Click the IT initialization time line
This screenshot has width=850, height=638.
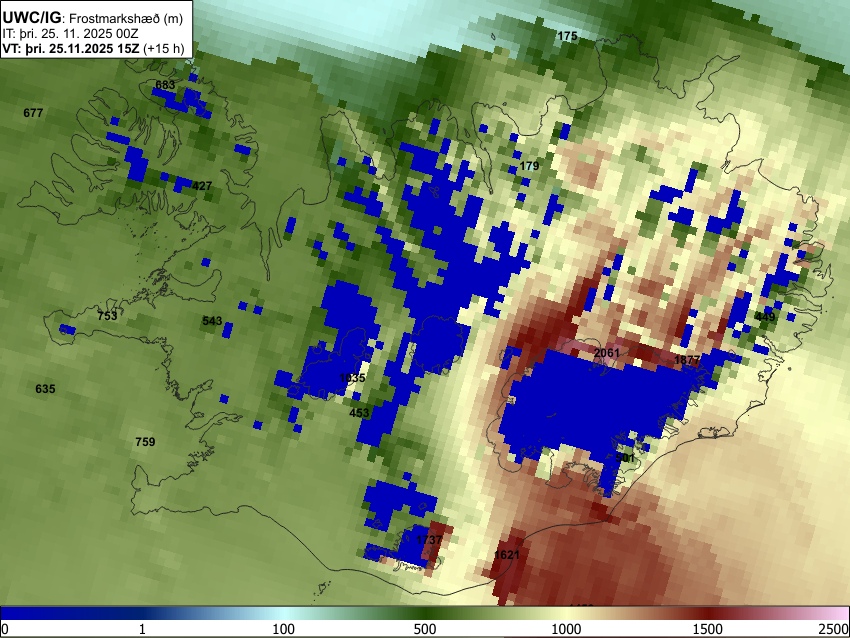(x=70, y=33)
